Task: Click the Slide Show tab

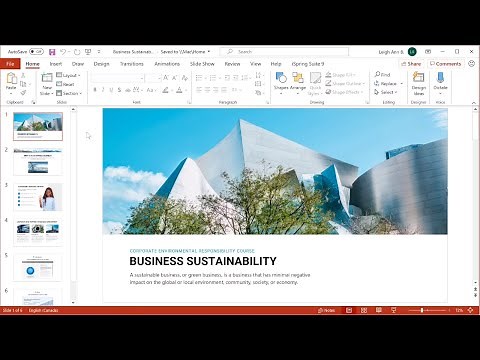Action: pos(202,64)
